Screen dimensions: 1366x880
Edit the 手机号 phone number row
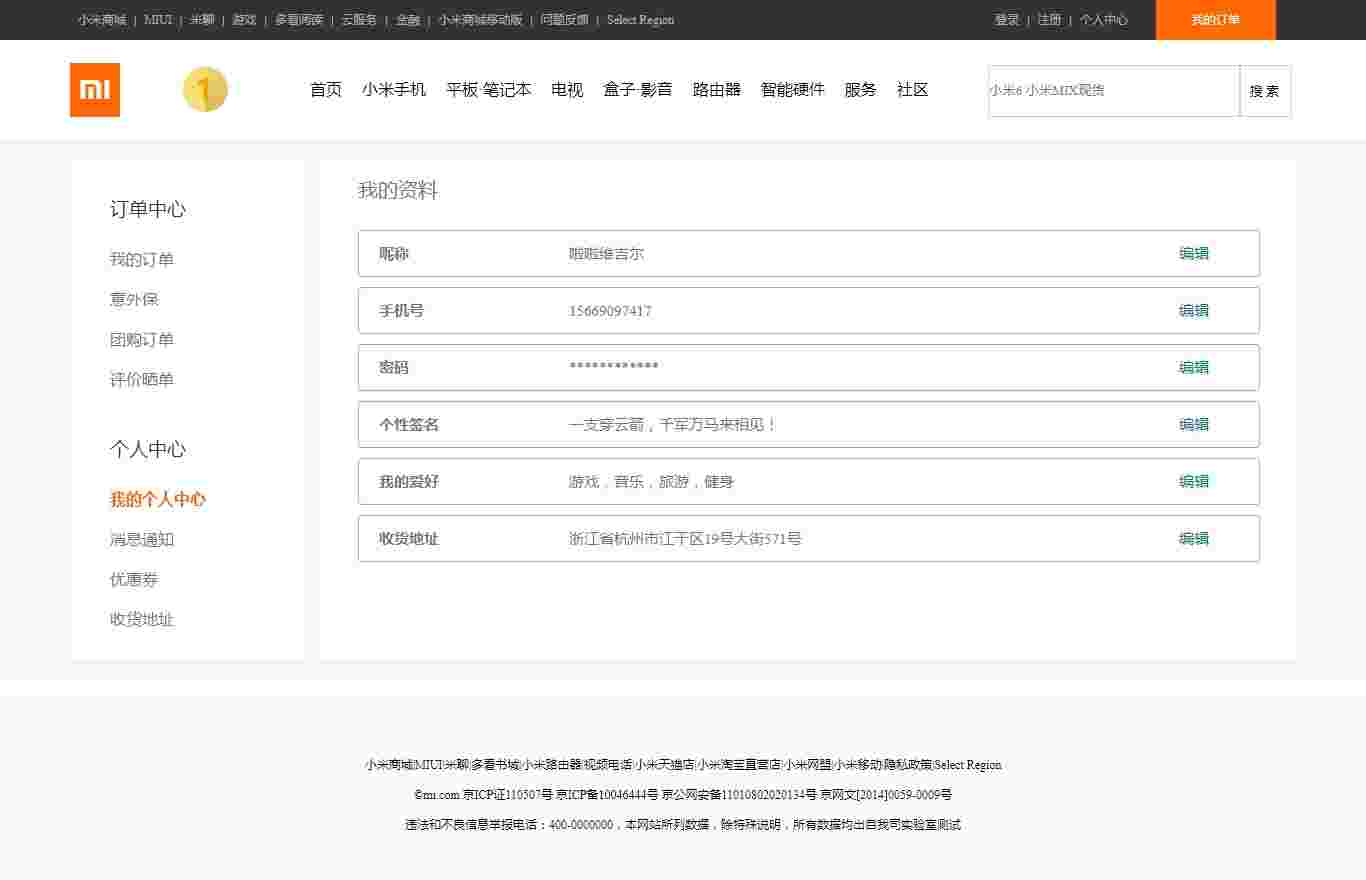1194,311
